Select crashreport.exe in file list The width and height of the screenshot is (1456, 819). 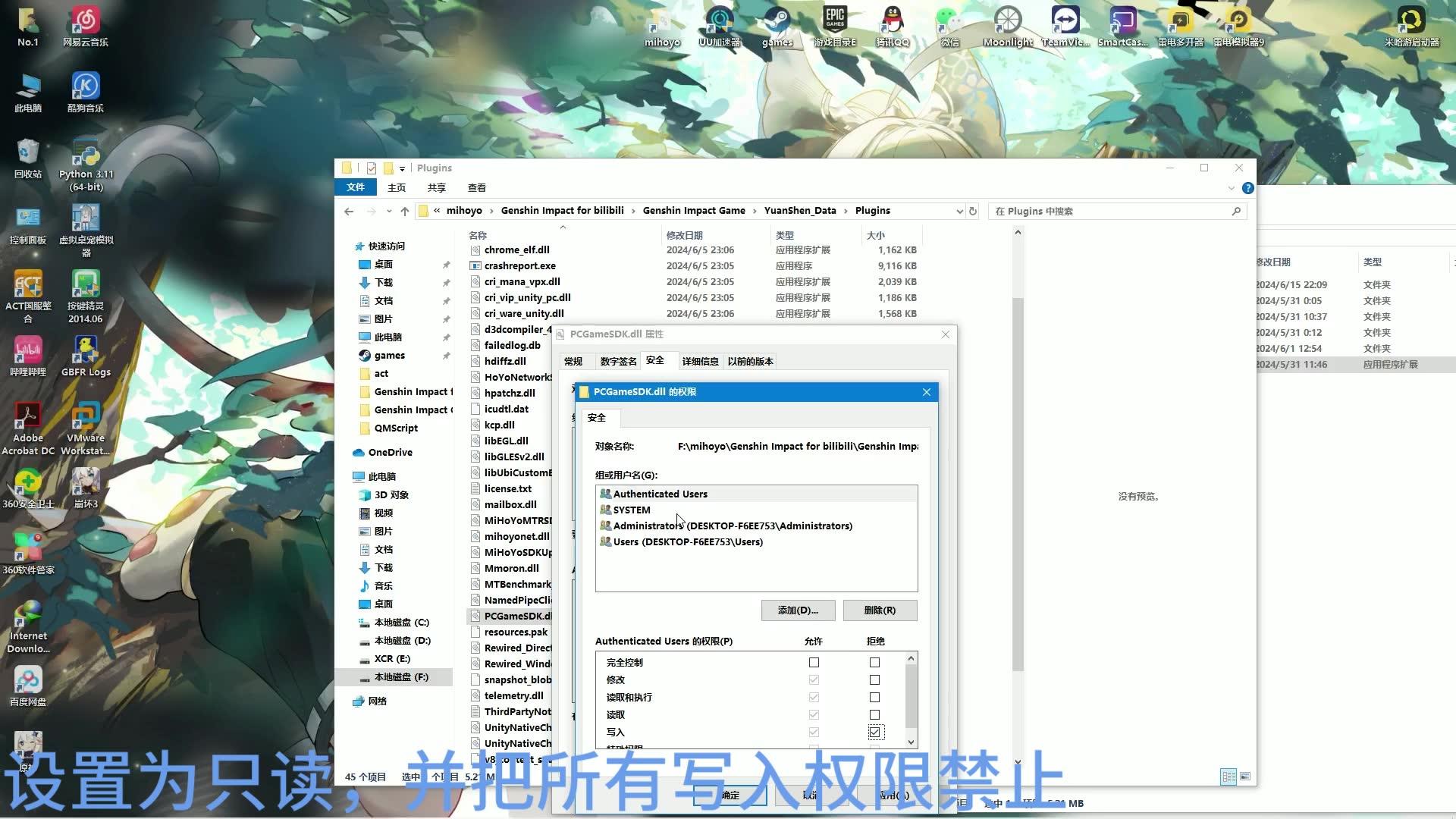[520, 266]
